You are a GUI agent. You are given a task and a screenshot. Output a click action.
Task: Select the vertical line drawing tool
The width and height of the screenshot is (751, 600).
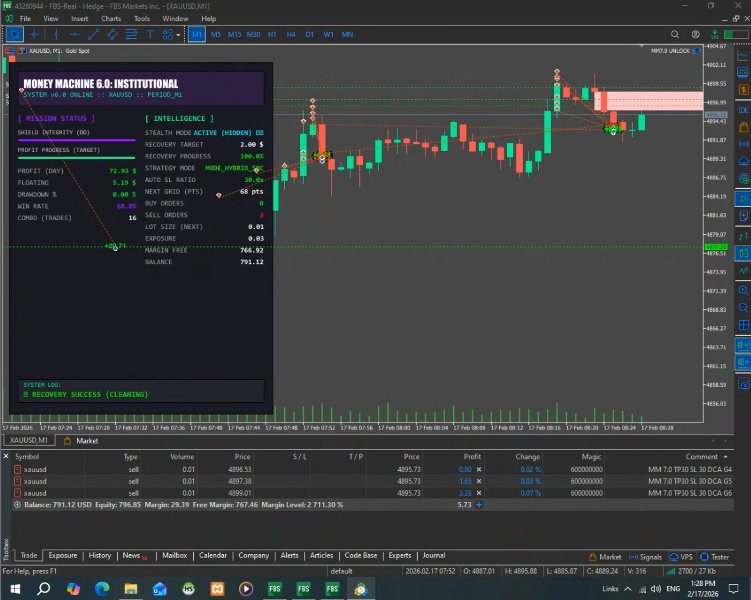[x=56, y=34]
